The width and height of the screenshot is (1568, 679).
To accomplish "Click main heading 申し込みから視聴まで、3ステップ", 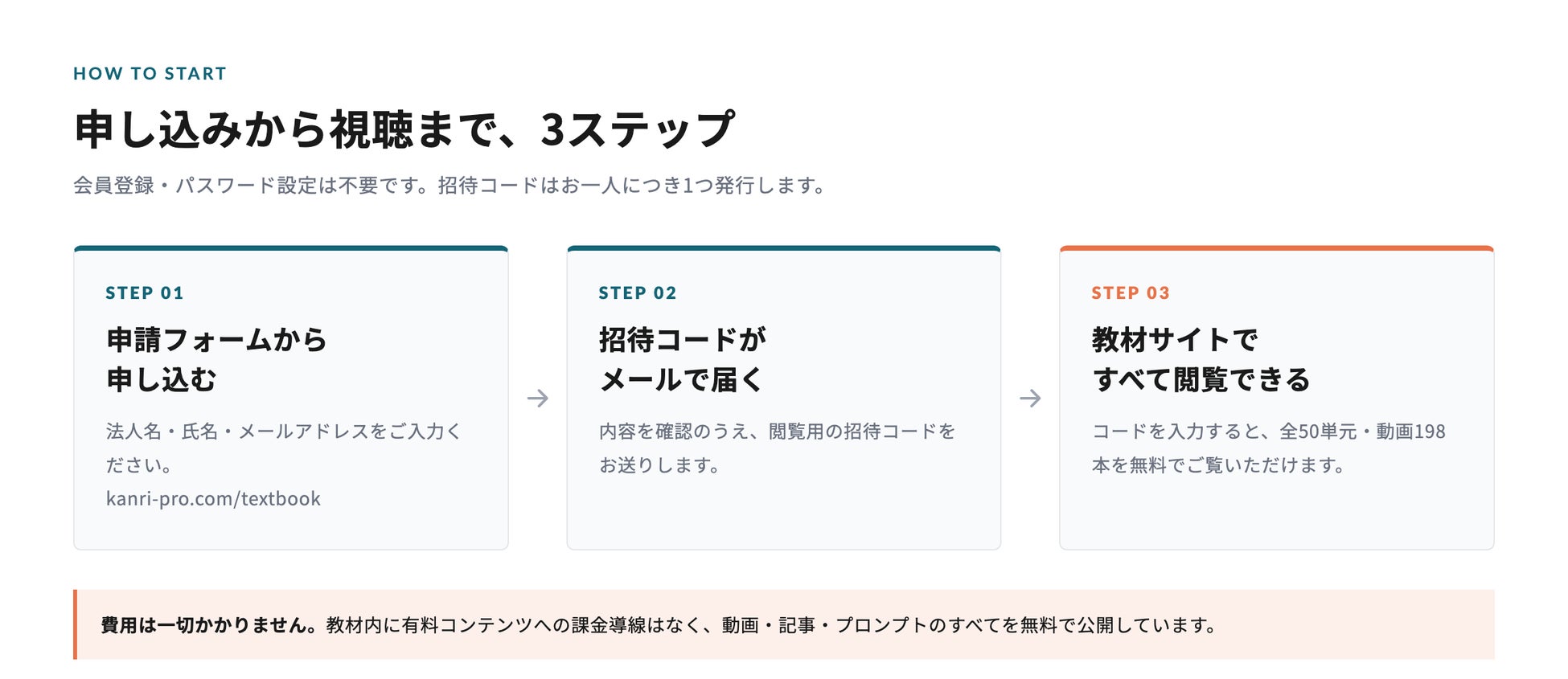I will (x=404, y=129).
